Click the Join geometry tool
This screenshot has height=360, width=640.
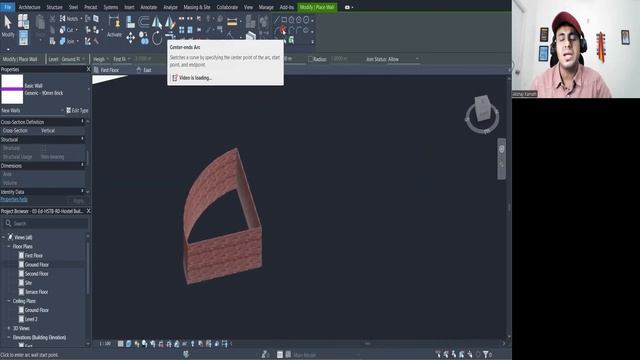click(x=67, y=41)
